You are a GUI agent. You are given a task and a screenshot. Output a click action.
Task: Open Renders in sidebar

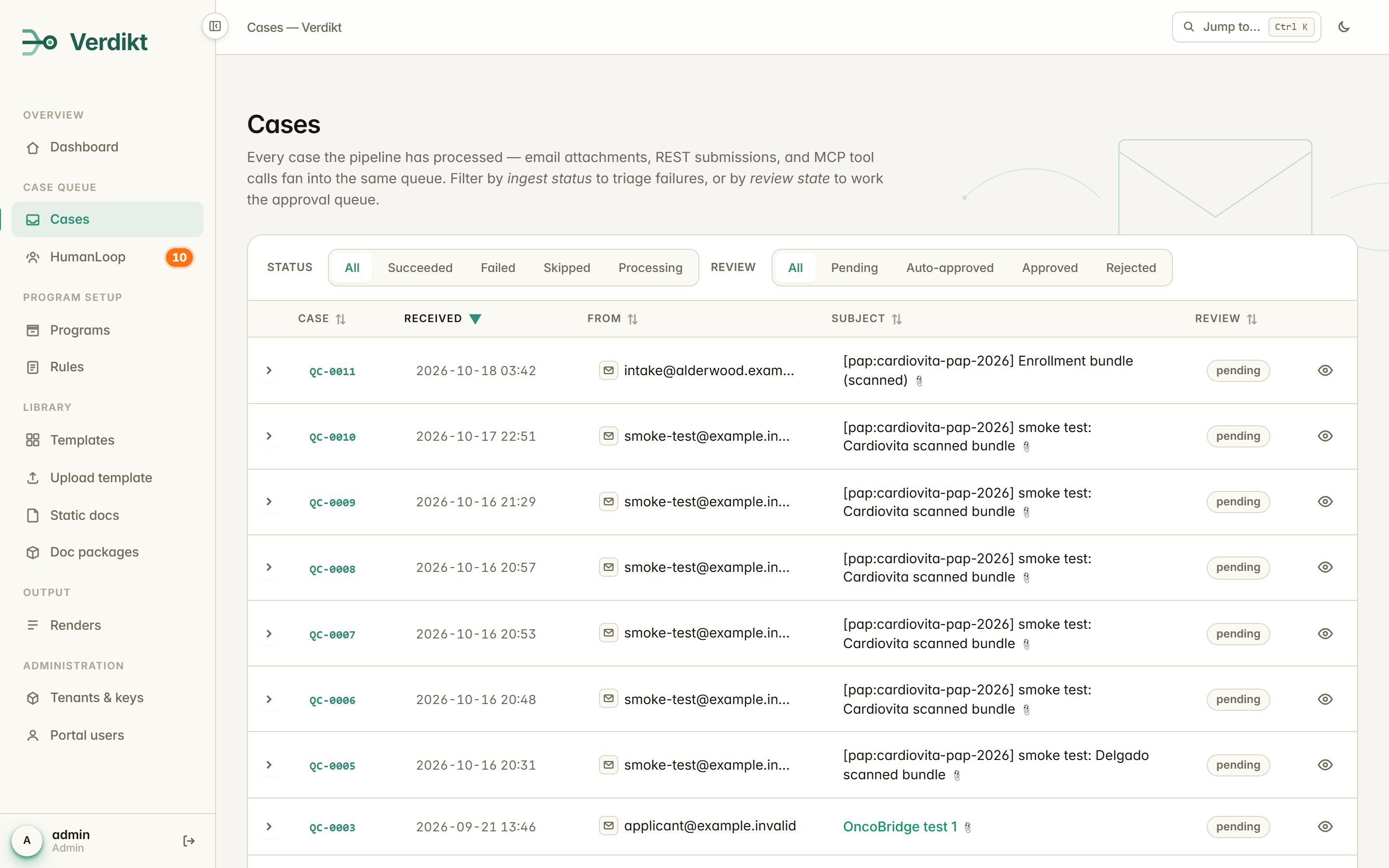pos(108,625)
